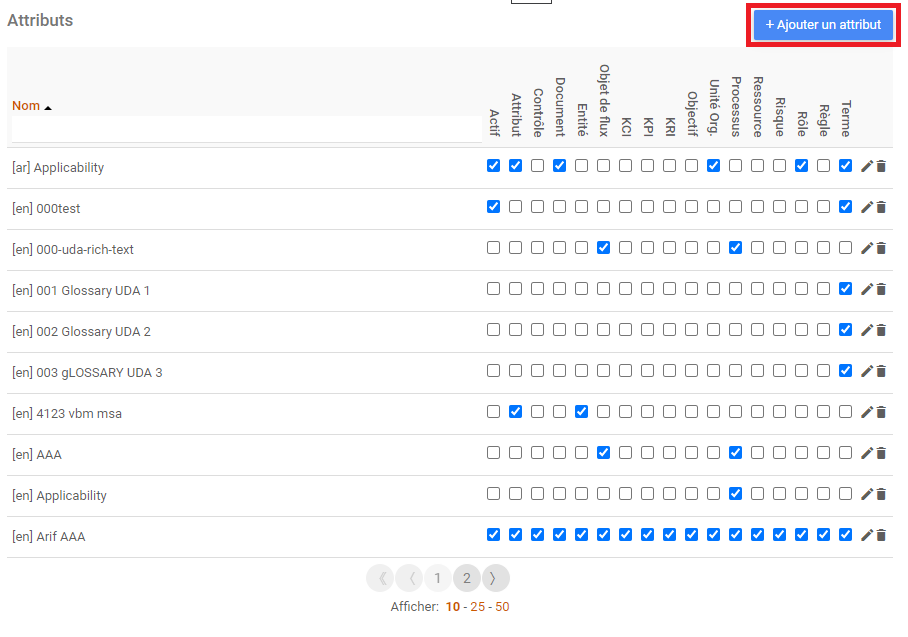908x637 pixels.
Task: Click the Ajouter un attribut button
Action: pyautogui.click(x=823, y=24)
